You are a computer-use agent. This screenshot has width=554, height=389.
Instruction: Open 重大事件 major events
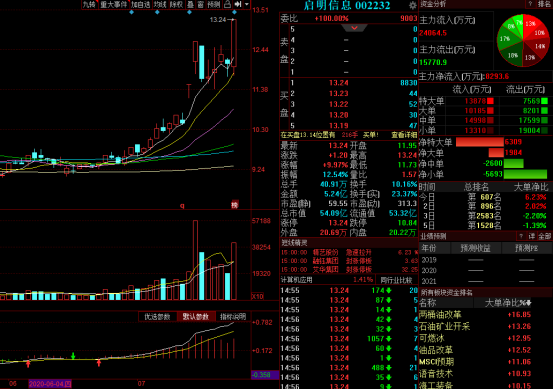click(113, 4)
